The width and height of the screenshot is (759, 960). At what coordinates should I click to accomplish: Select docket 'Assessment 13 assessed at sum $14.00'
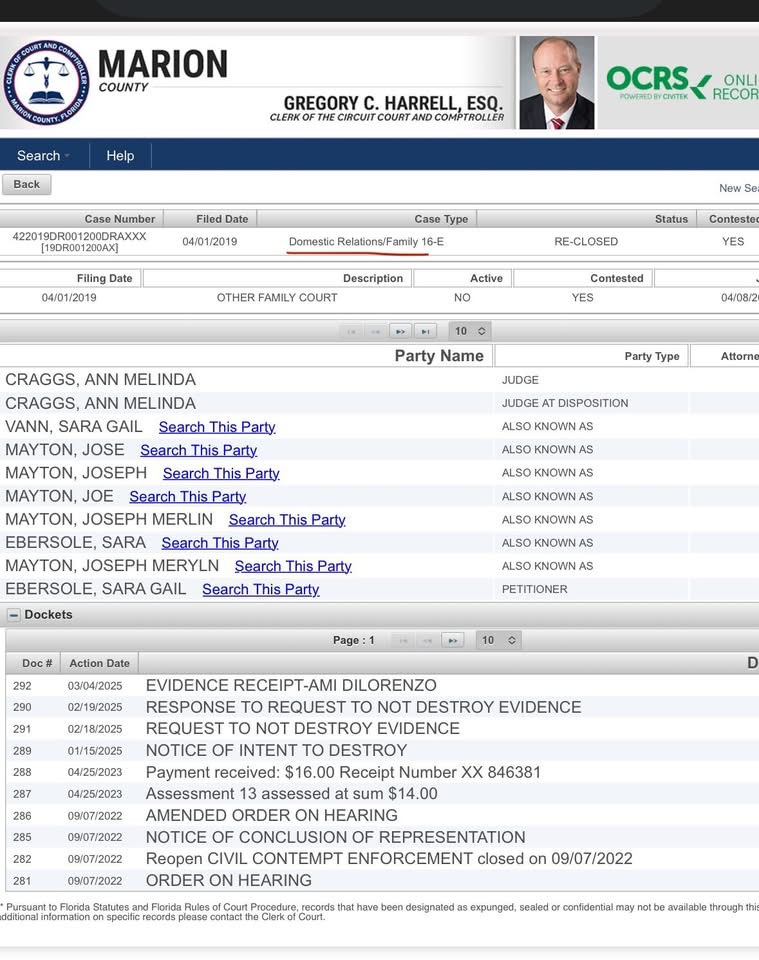291,794
